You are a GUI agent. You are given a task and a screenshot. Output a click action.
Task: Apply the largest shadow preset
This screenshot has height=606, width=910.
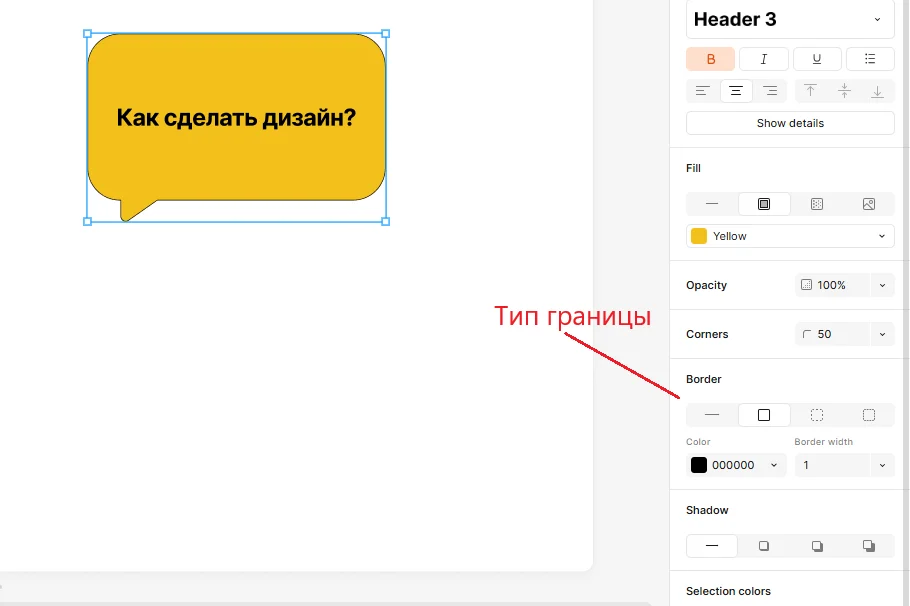868,546
